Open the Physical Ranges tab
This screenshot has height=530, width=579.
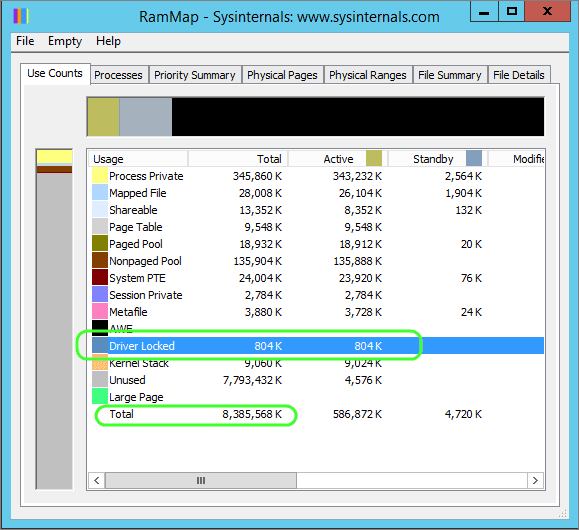pos(368,75)
